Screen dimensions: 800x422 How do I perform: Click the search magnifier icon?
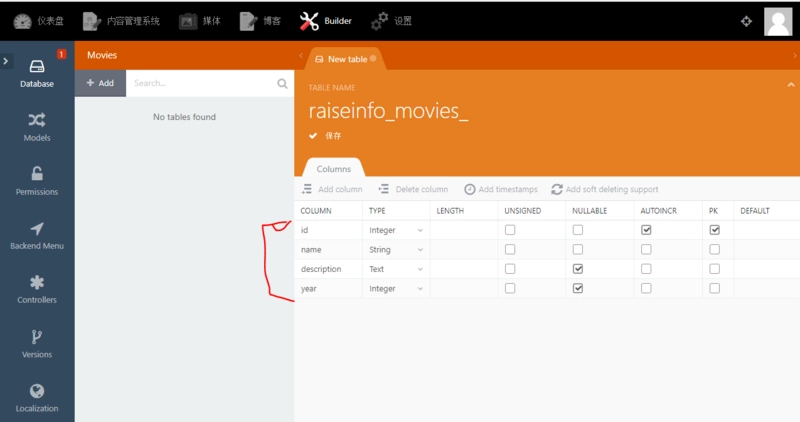pos(282,83)
